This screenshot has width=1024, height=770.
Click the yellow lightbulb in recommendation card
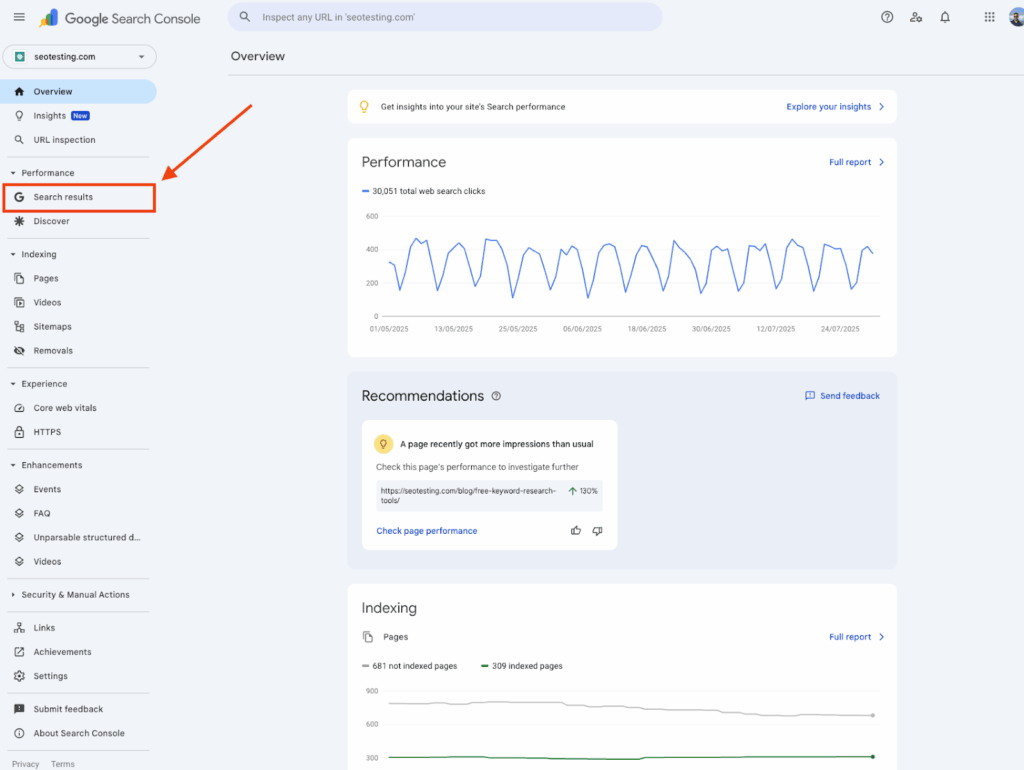tap(383, 444)
